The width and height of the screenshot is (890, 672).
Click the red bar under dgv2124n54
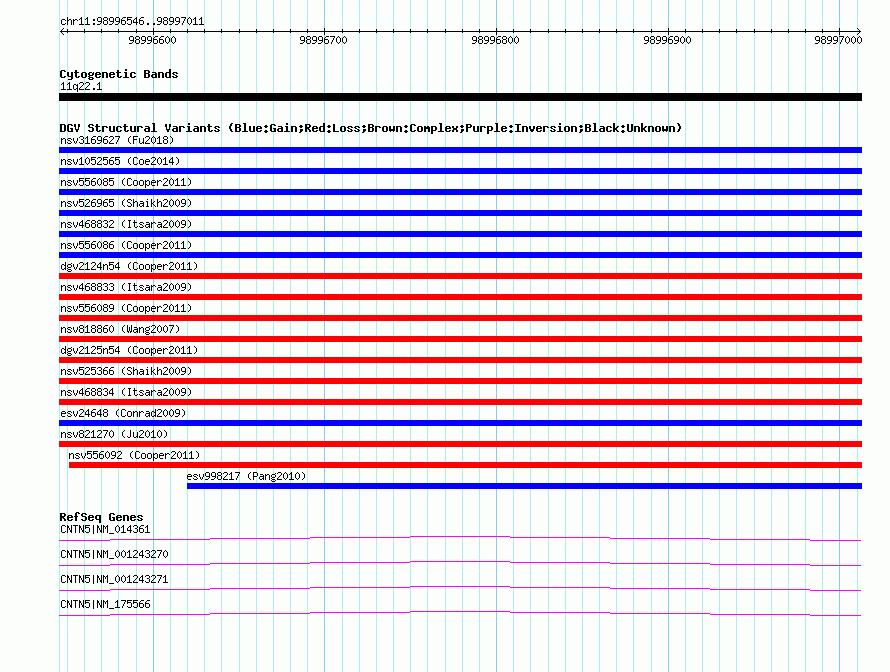pyautogui.click(x=460, y=276)
